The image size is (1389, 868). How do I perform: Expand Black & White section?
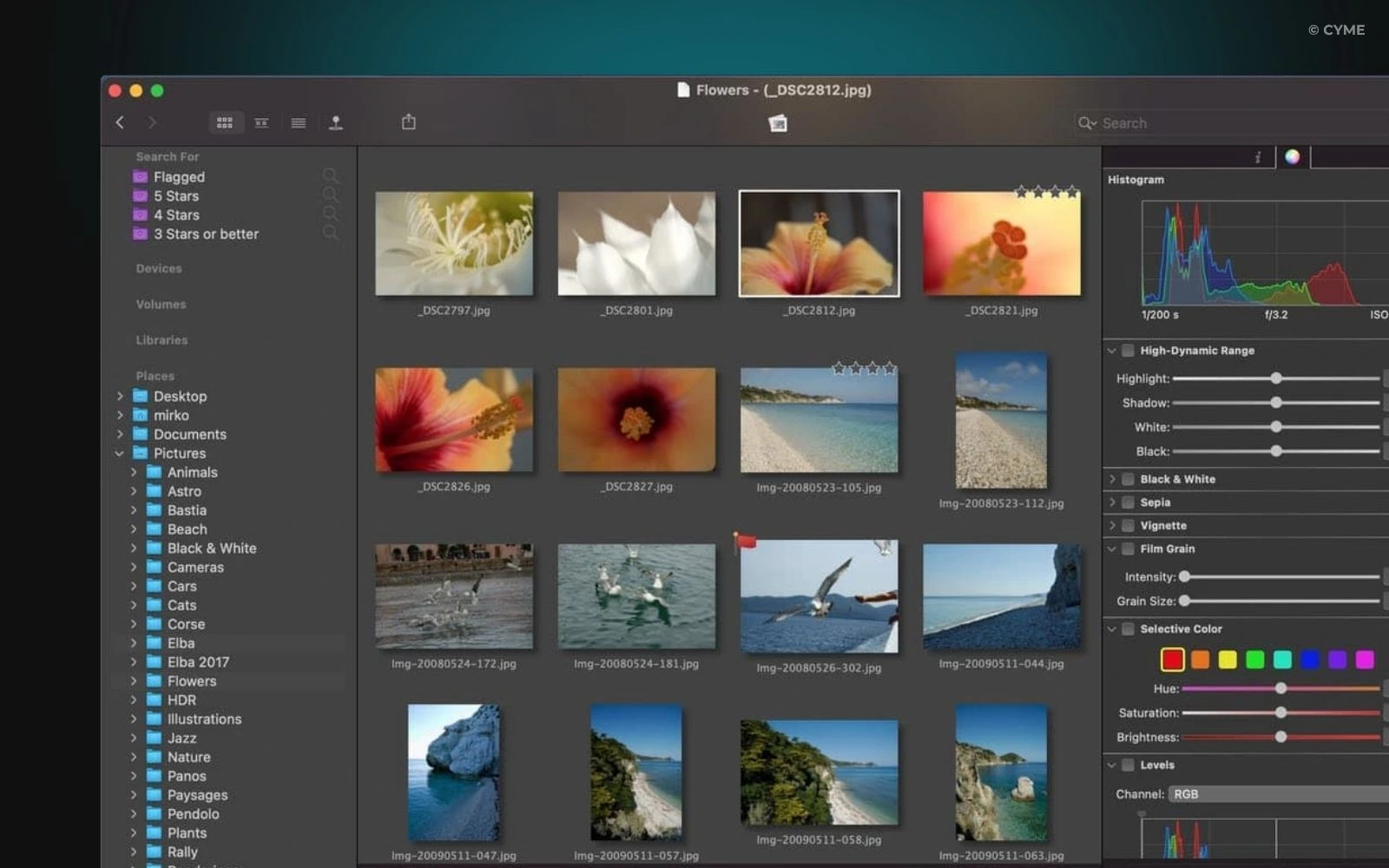(x=1111, y=479)
